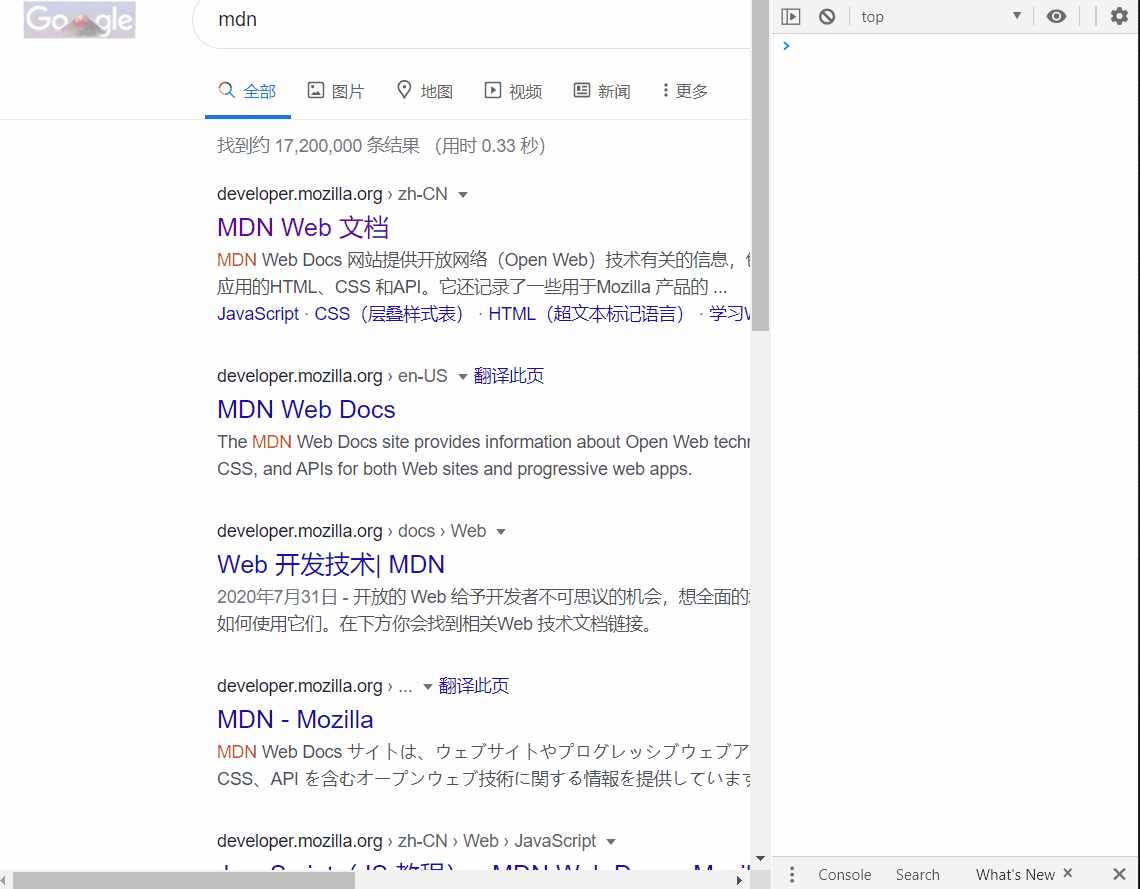The height and width of the screenshot is (889, 1140).
Task: Open the live expression eye icon
Action: (x=1056, y=17)
